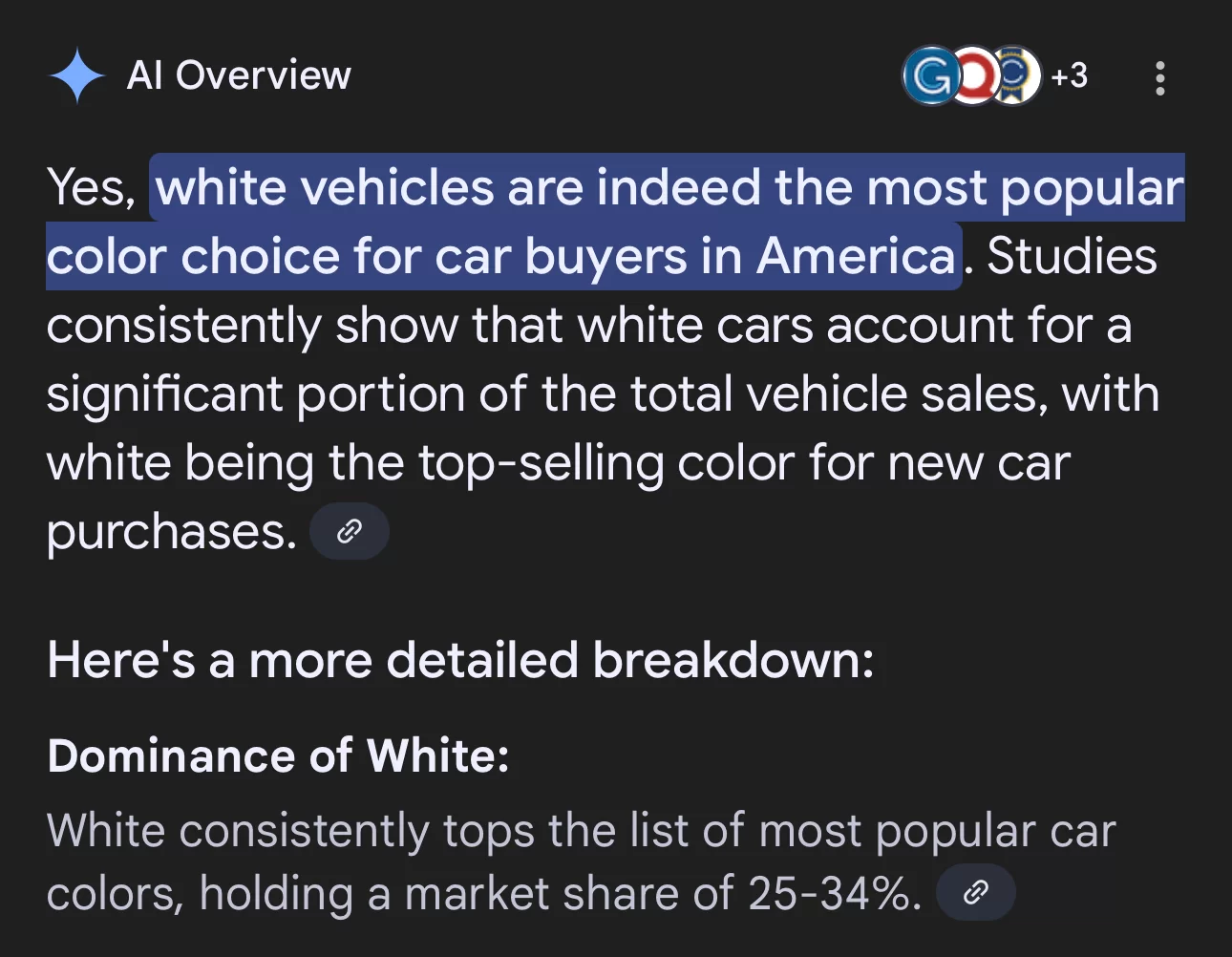This screenshot has height=957, width=1232.
Task: Expand the +3 additional sources count
Action: coord(1069,75)
